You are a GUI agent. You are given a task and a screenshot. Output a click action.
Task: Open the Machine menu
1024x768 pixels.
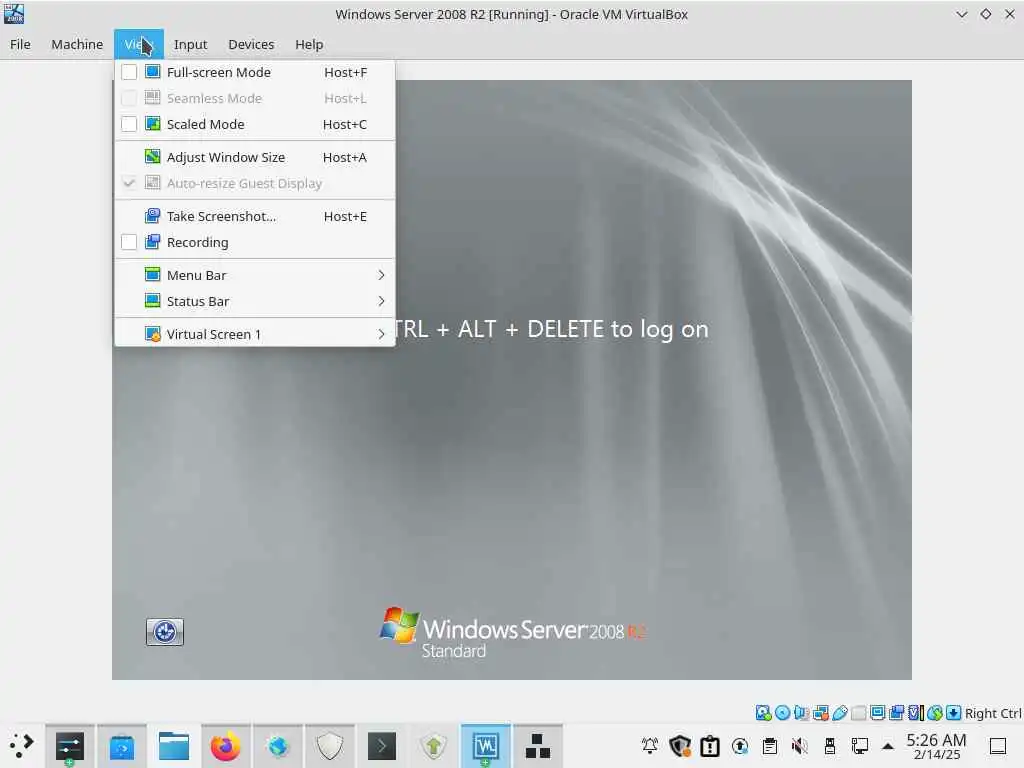tap(77, 44)
